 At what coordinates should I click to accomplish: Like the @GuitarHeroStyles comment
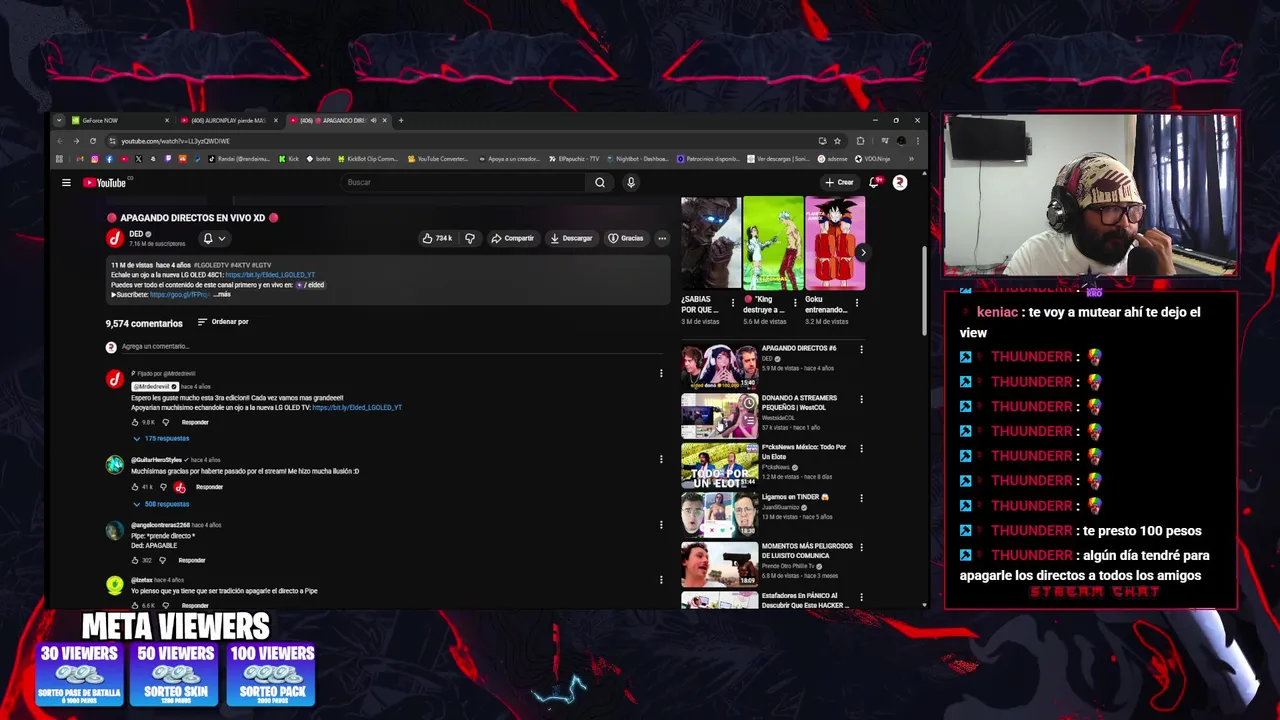(x=135, y=487)
